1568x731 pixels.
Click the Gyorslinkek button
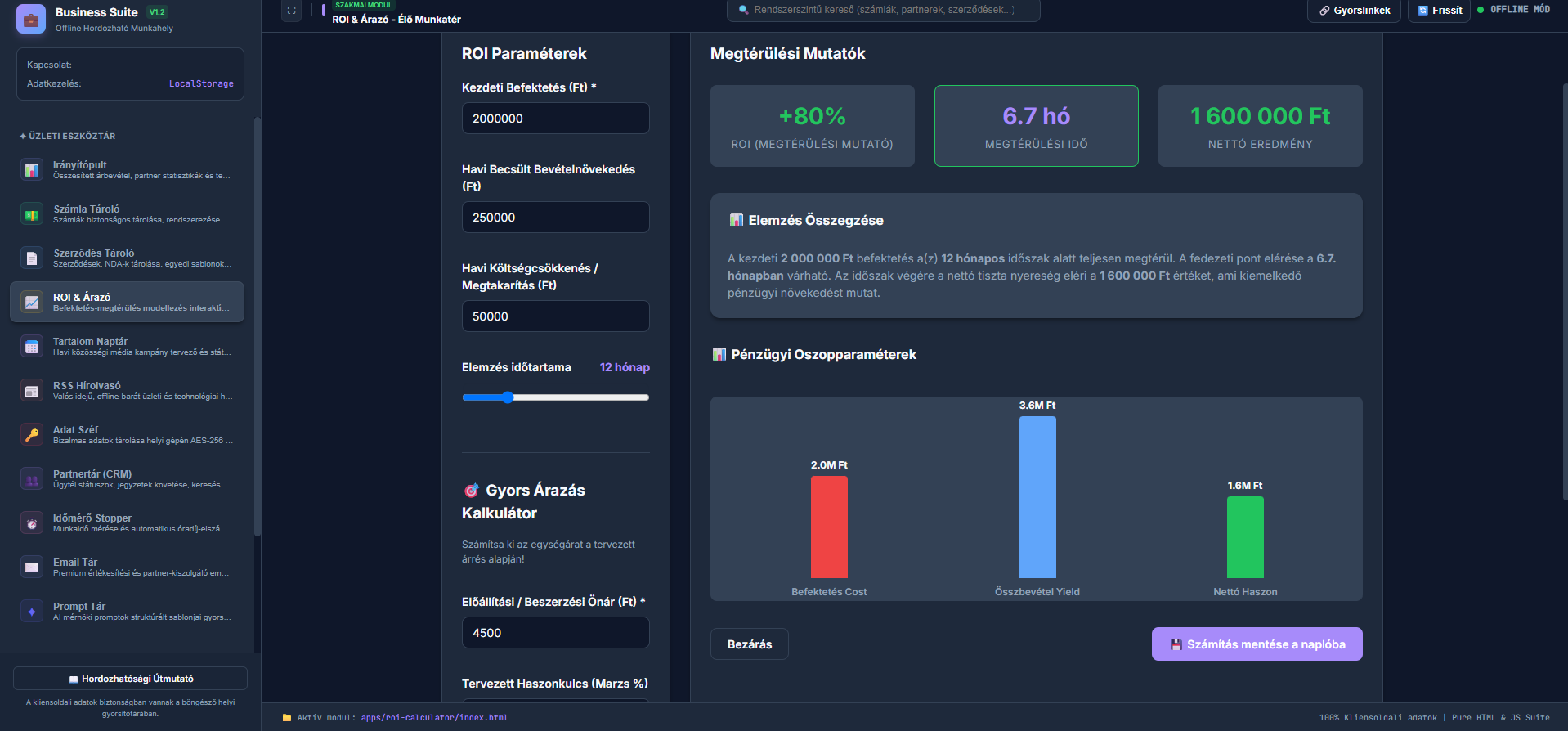[x=1354, y=11]
